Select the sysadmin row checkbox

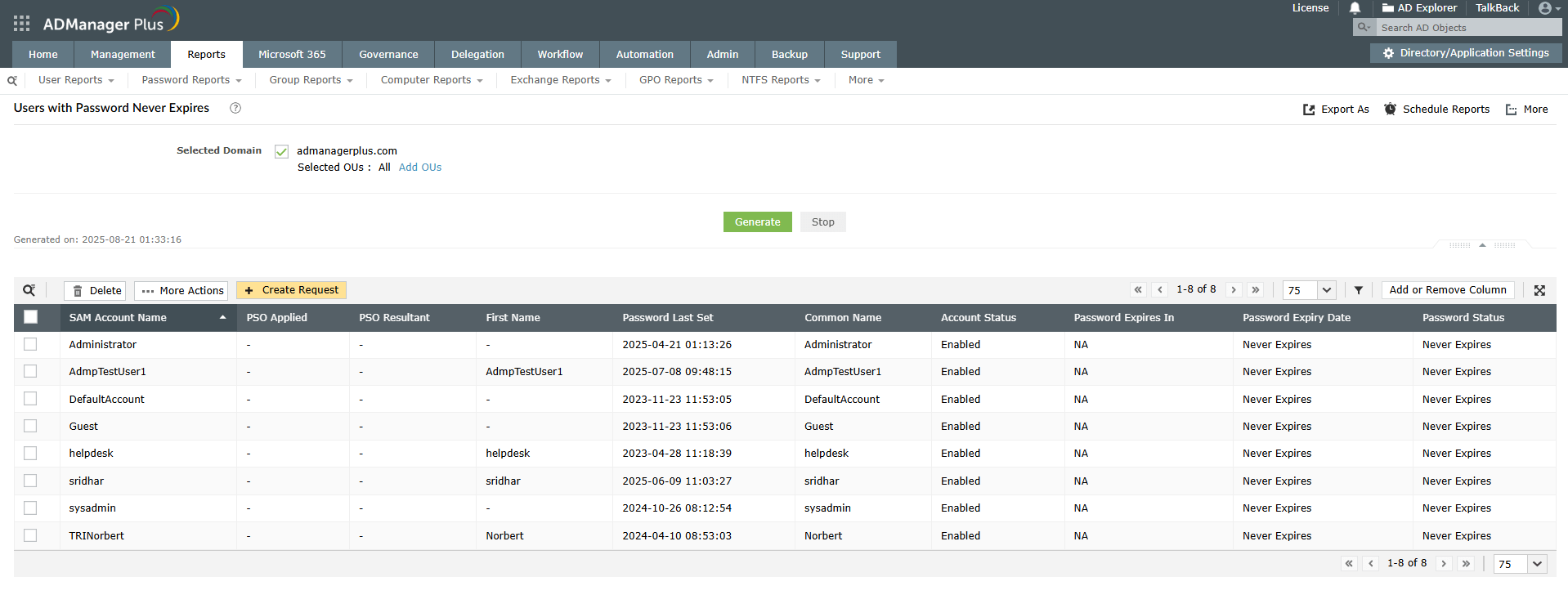[30, 508]
